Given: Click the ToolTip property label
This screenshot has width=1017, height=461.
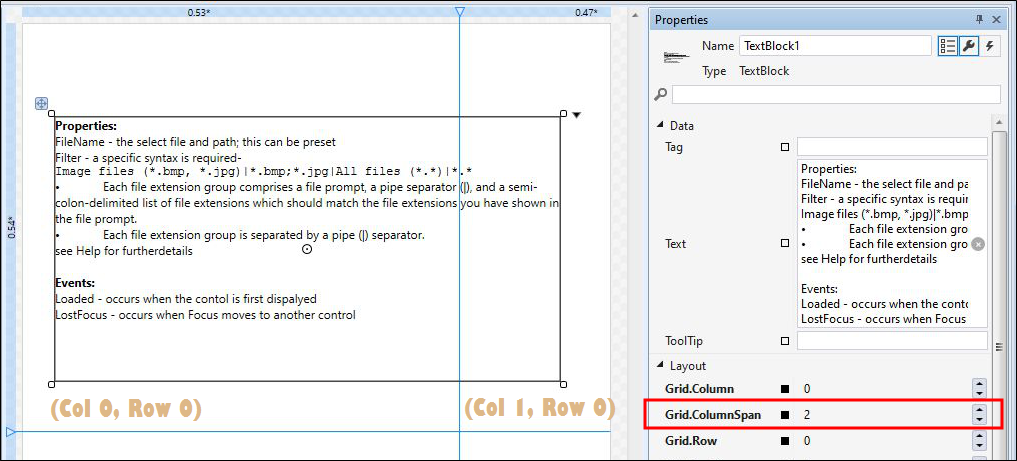Looking at the screenshot, I should click(684, 341).
